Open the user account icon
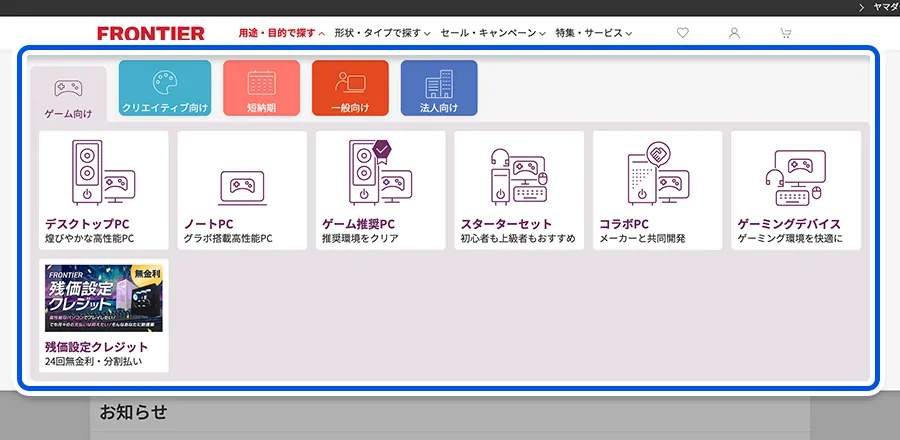 click(x=734, y=33)
